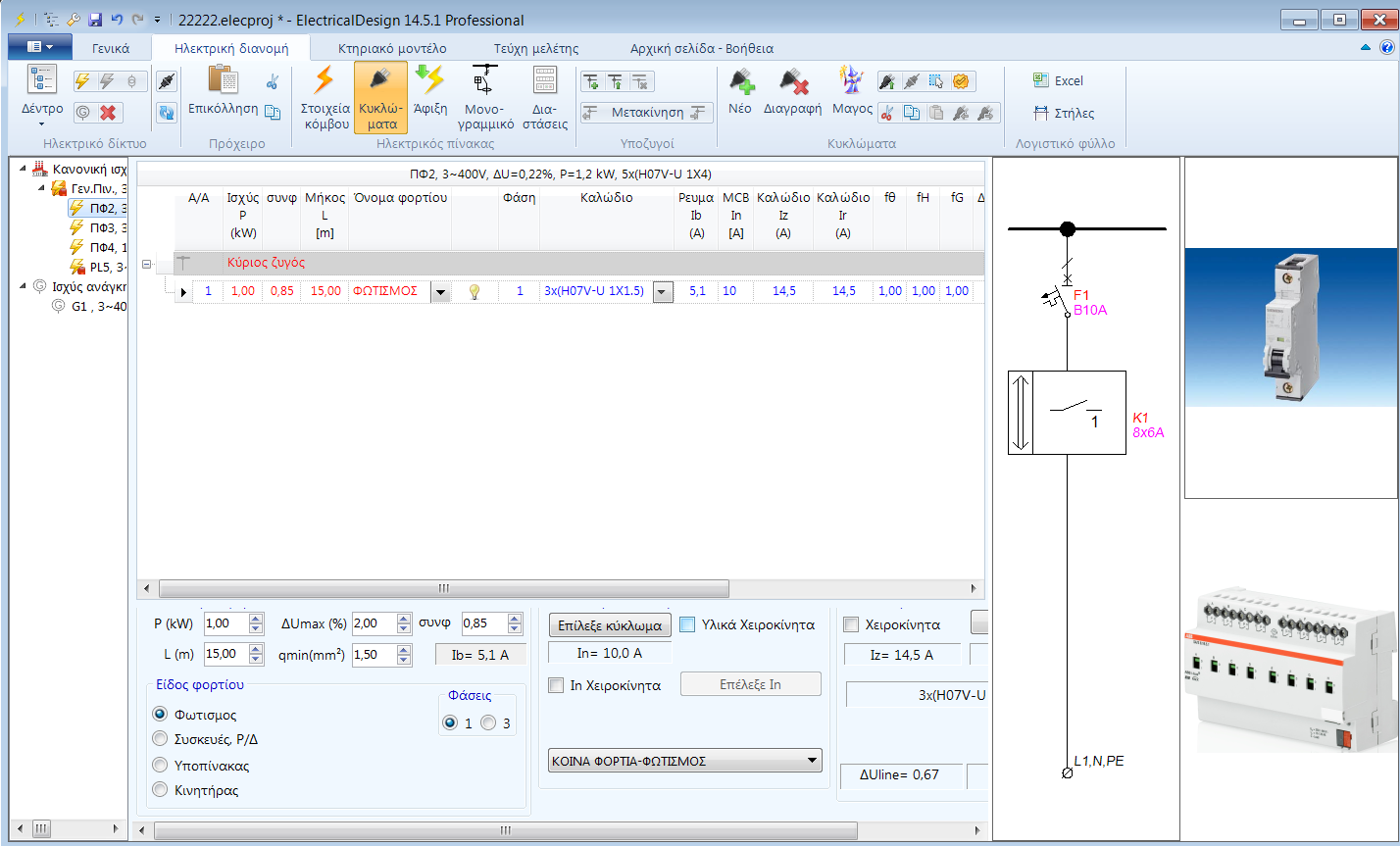Open the cable selection dropdown for 3x(H07V-U 1X1.5)

tap(662, 292)
